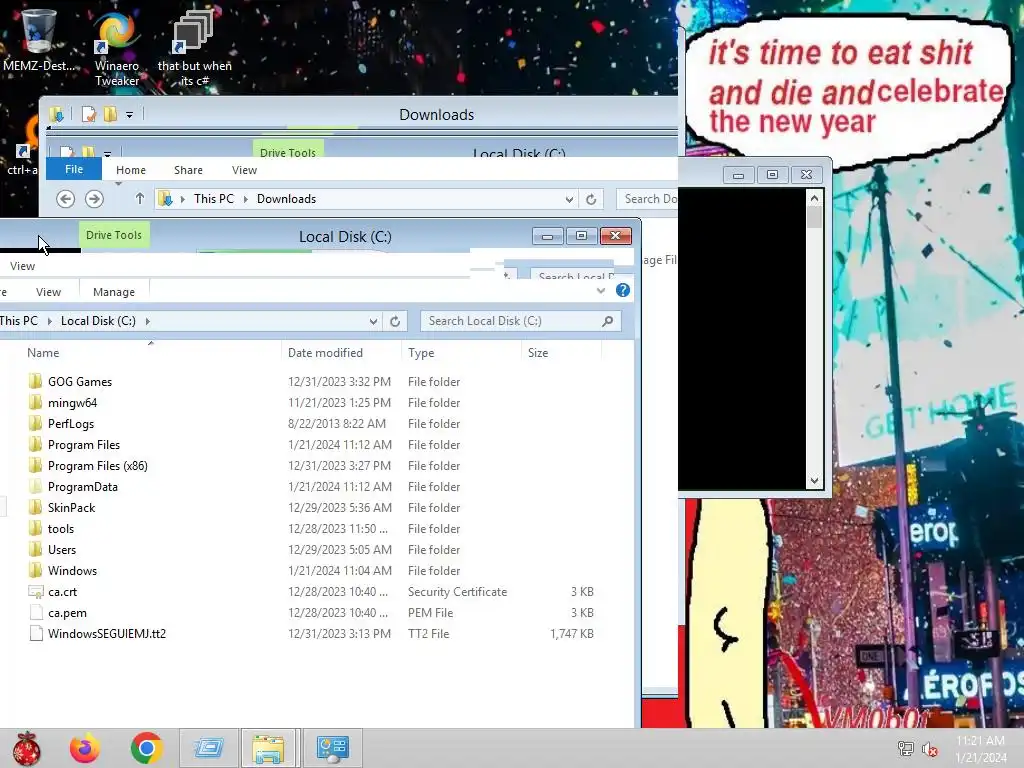Select the ca.pem file icon
The image size is (1024, 768).
click(x=36, y=613)
